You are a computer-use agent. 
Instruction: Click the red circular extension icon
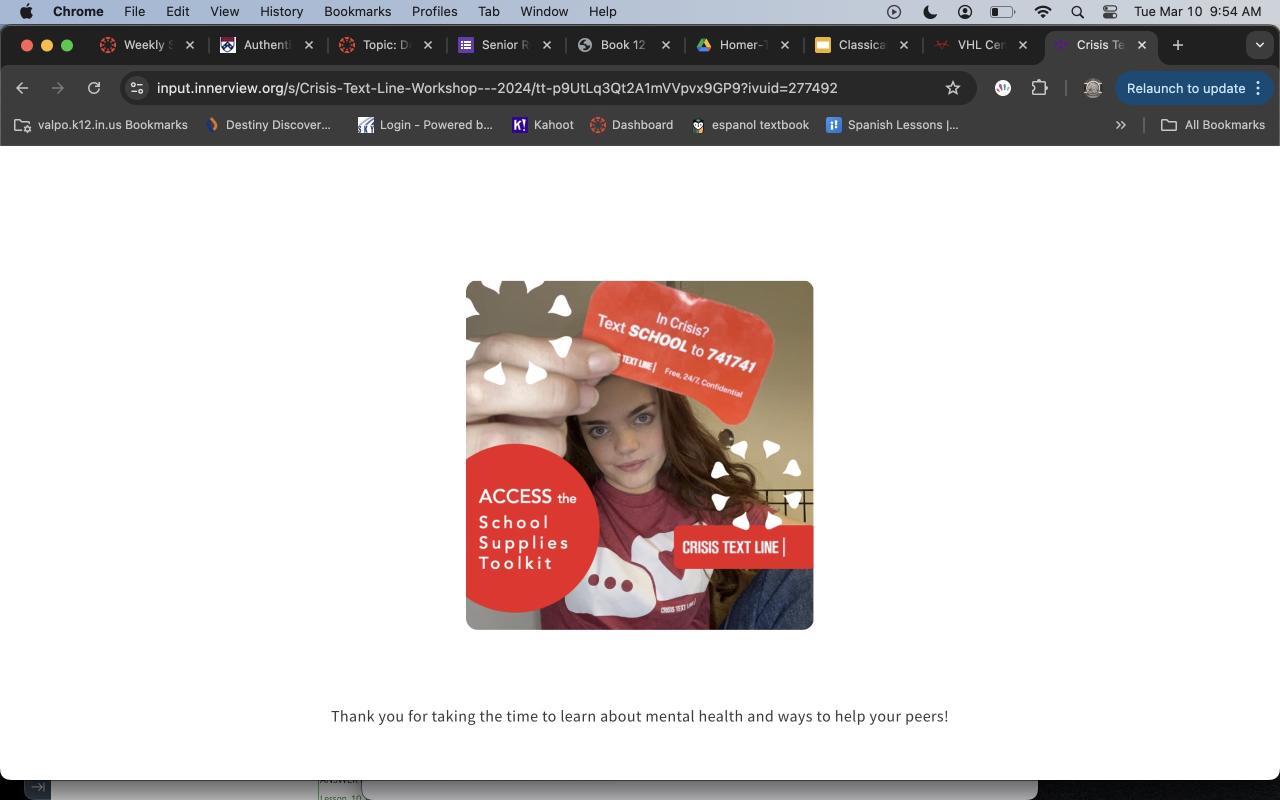coord(1003,88)
